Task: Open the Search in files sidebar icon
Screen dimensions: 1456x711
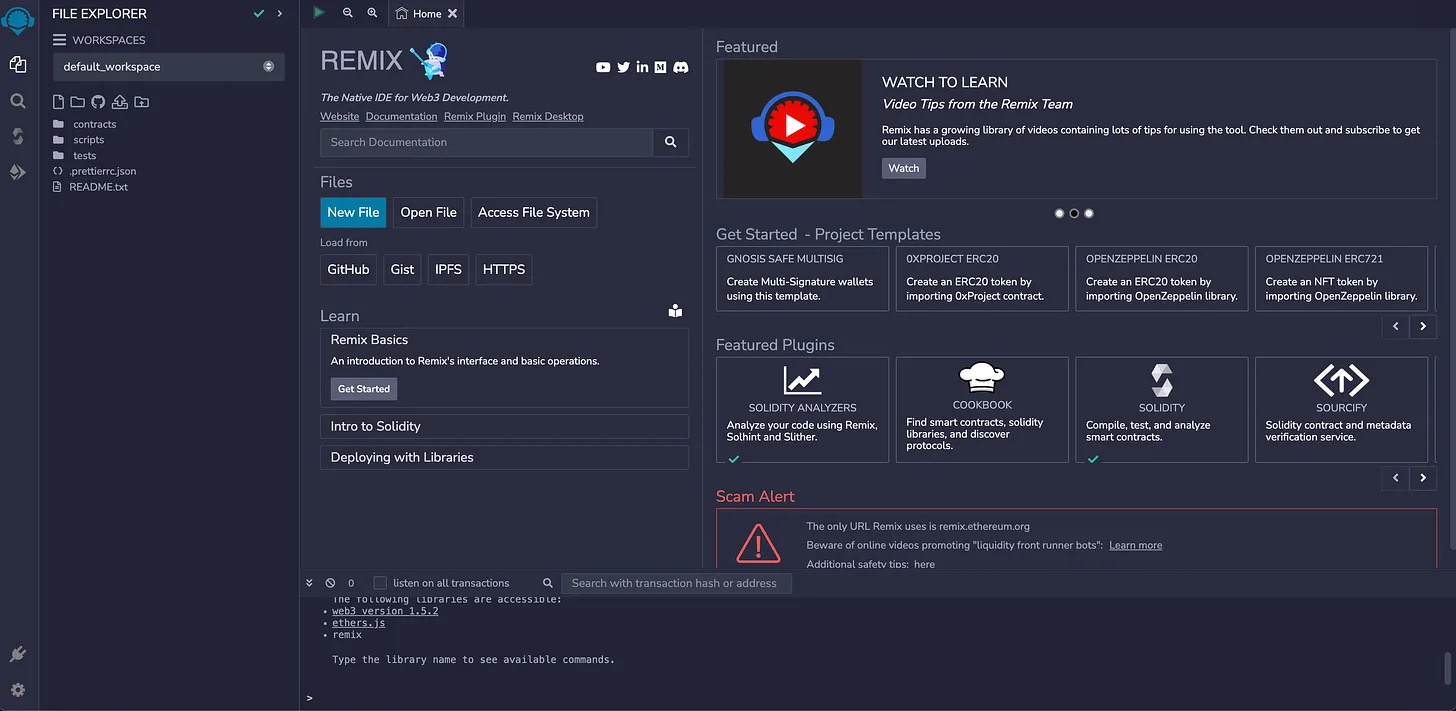Action: pos(18,101)
